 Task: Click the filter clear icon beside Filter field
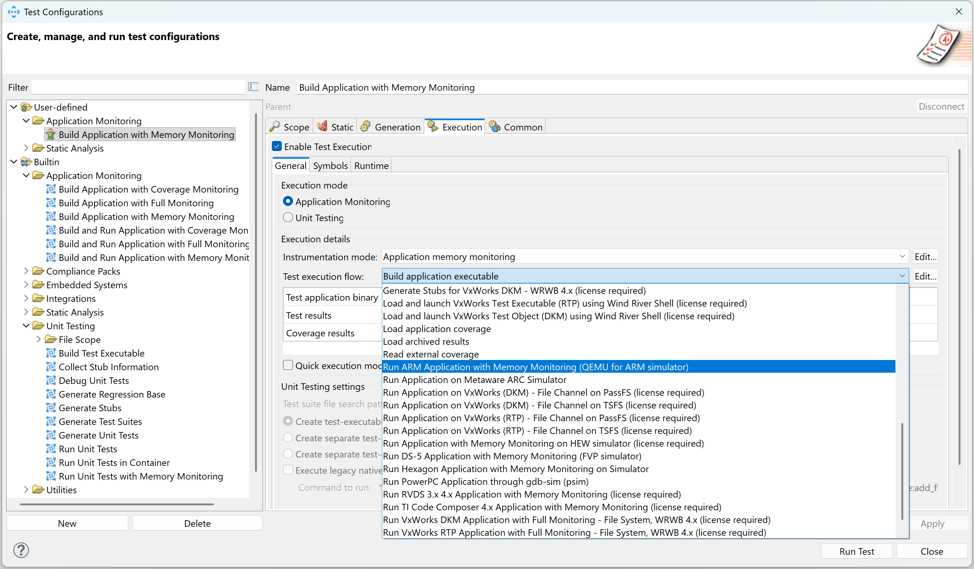(x=253, y=87)
